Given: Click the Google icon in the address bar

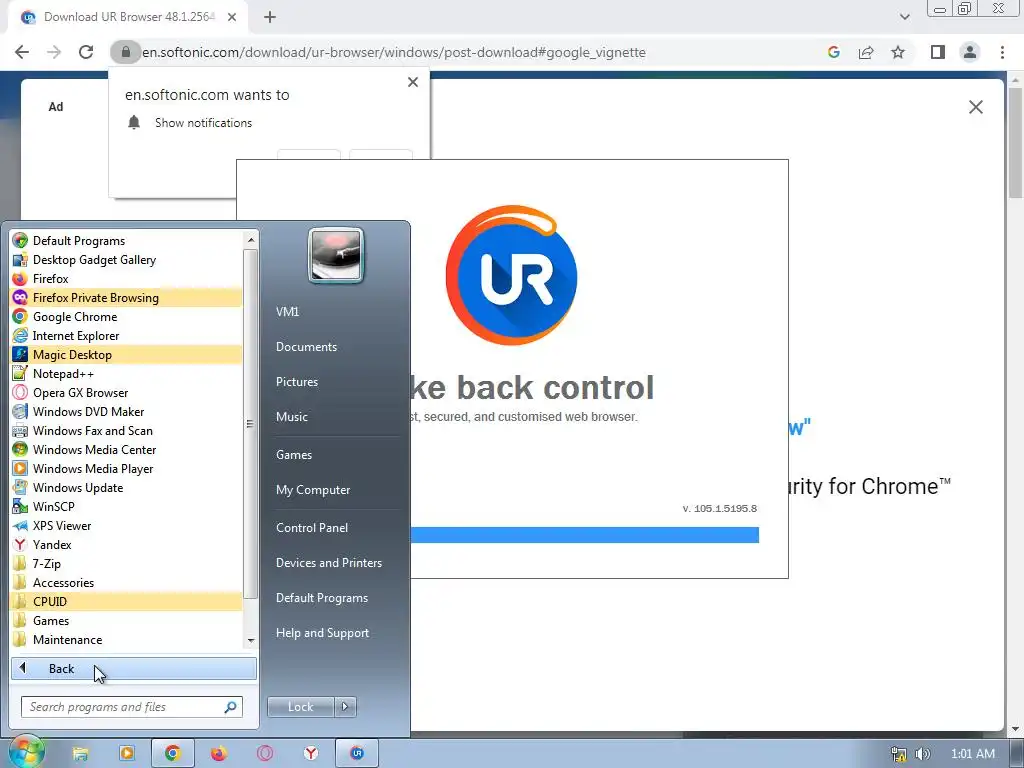Looking at the screenshot, I should [833, 52].
